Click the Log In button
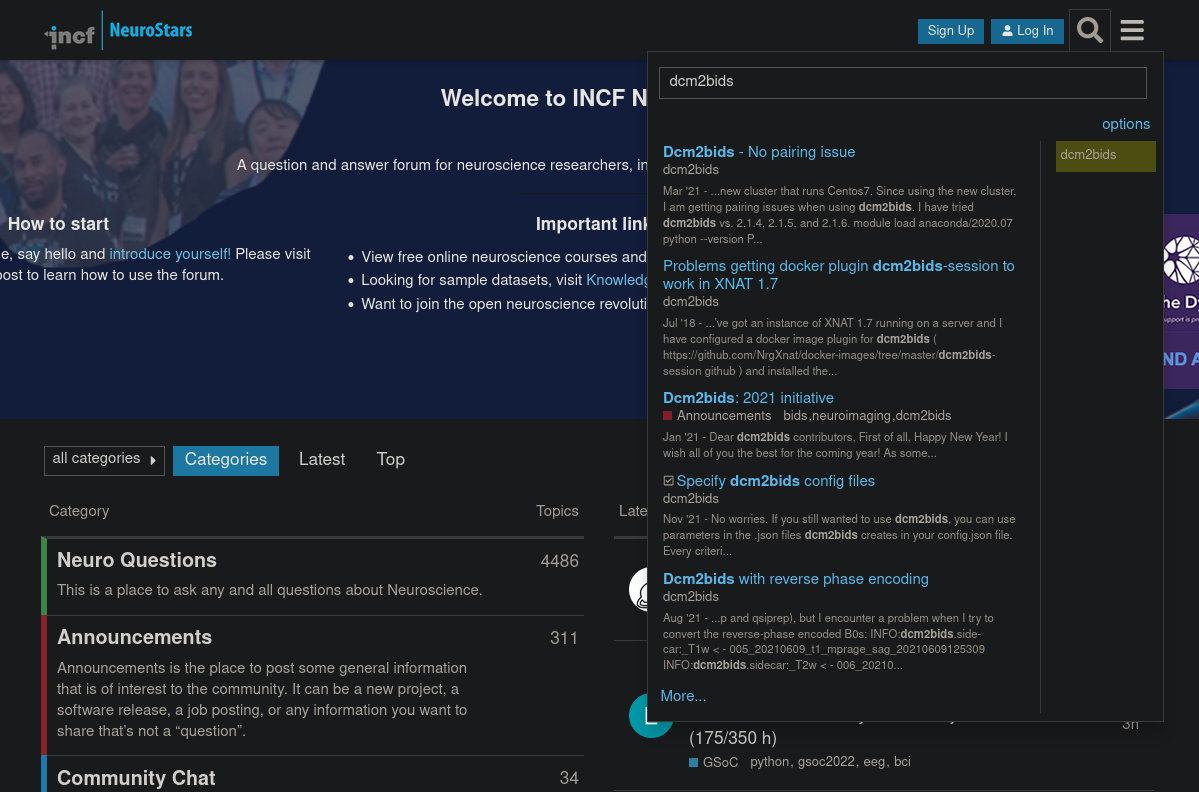1199x792 pixels. point(1027,31)
